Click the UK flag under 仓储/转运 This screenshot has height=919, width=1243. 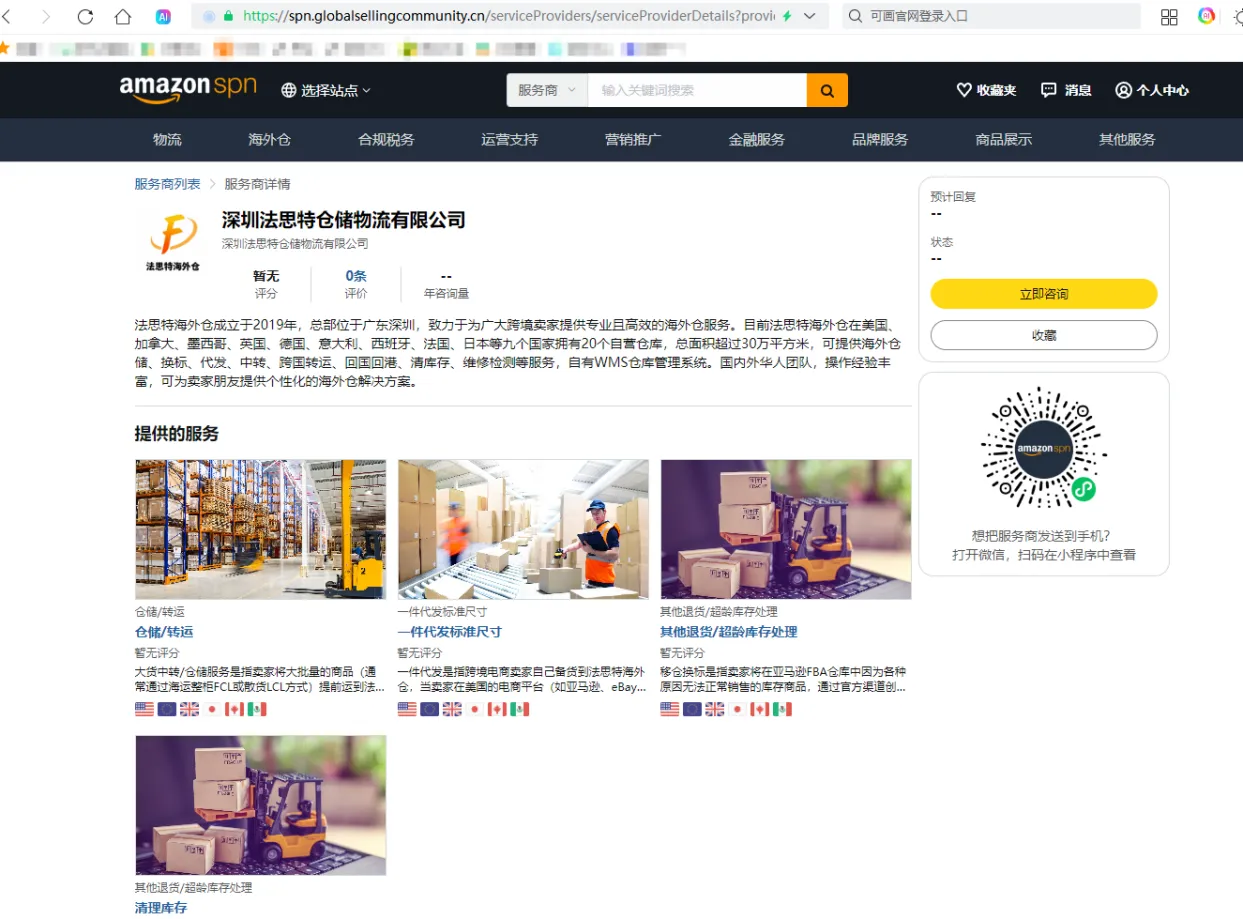pos(189,709)
